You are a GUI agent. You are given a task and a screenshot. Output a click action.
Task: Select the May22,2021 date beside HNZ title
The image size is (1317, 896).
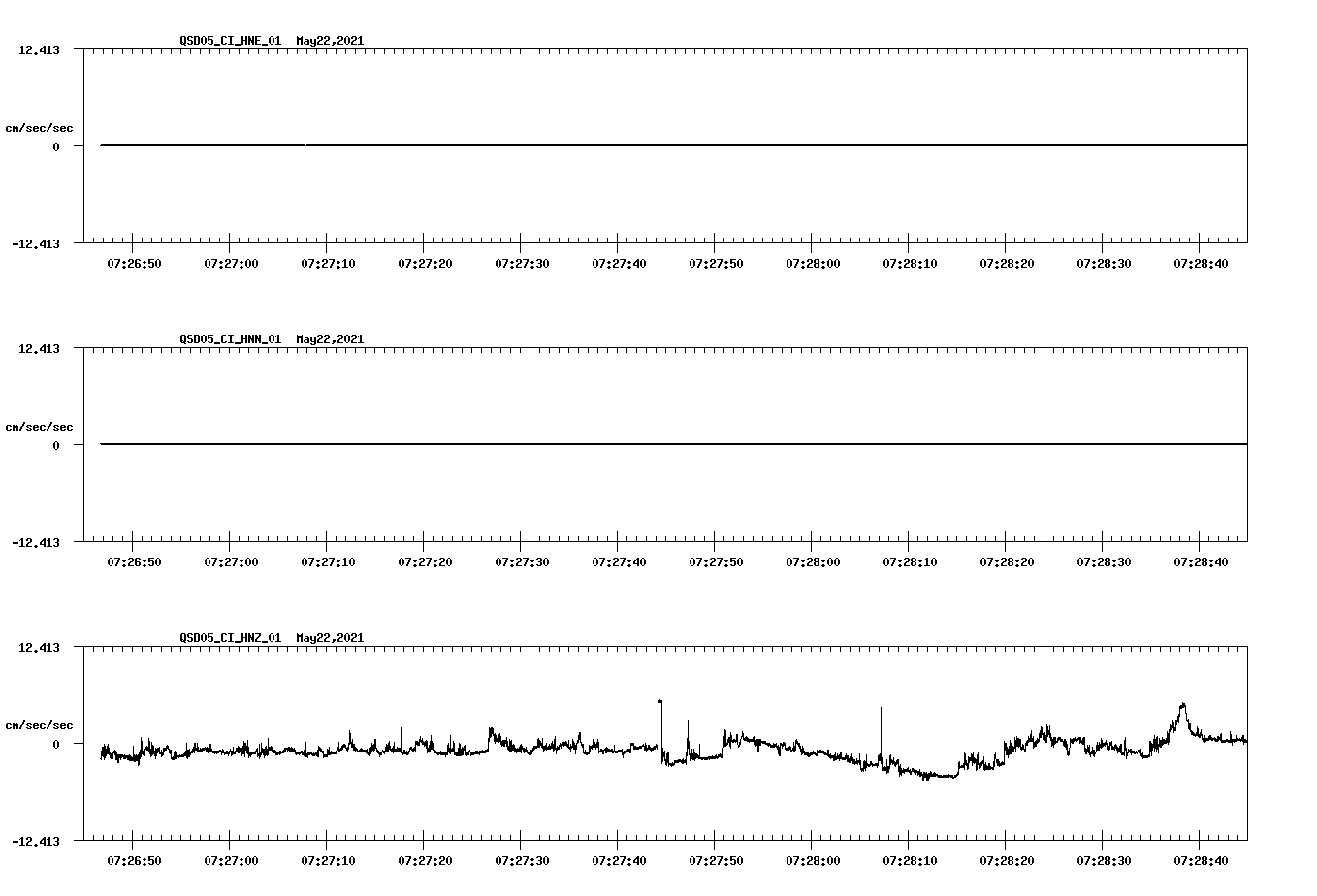click(330, 638)
